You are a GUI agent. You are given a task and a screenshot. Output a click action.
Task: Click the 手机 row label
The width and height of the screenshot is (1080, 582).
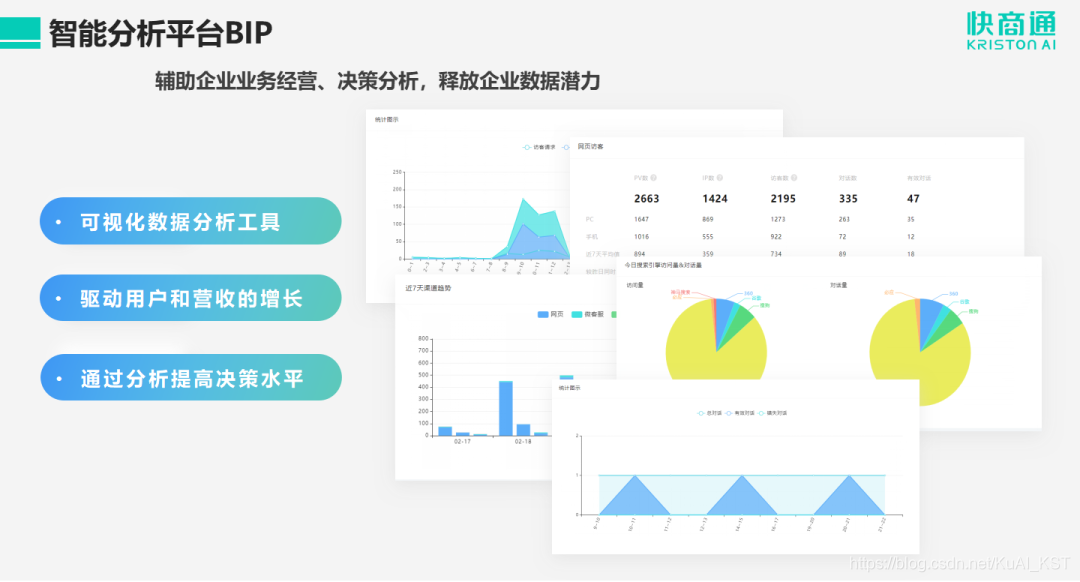pyautogui.click(x=592, y=236)
